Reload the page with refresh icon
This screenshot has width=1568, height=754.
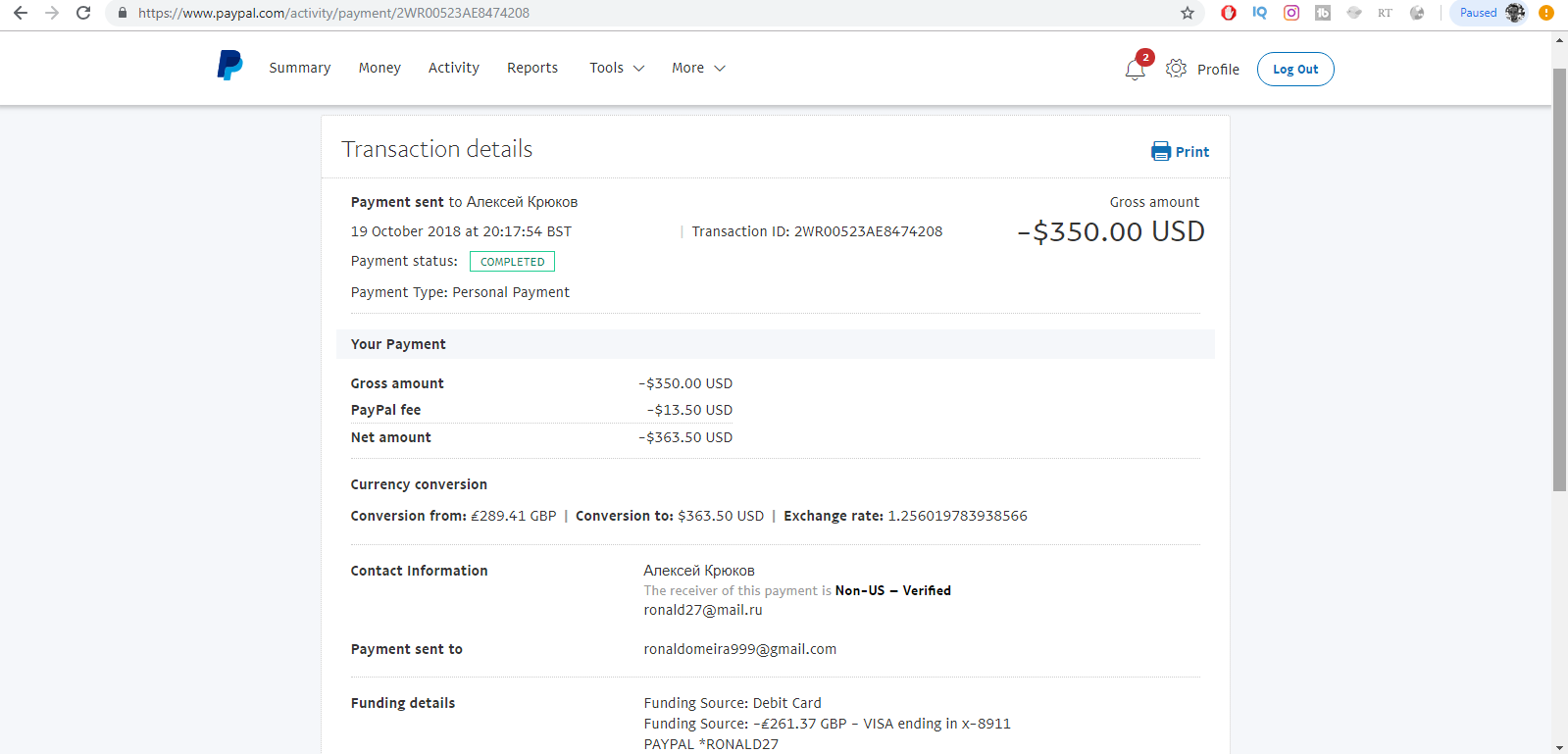coord(83,13)
